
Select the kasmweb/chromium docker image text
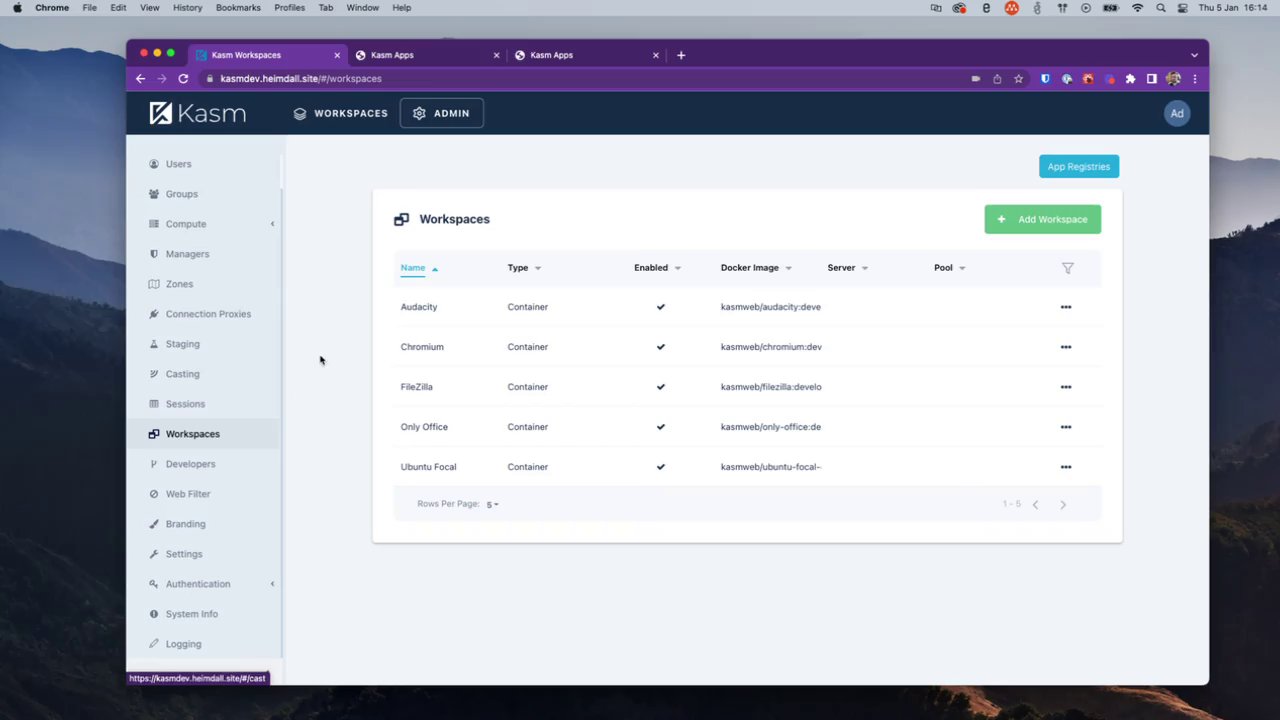pyautogui.click(x=771, y=347)
